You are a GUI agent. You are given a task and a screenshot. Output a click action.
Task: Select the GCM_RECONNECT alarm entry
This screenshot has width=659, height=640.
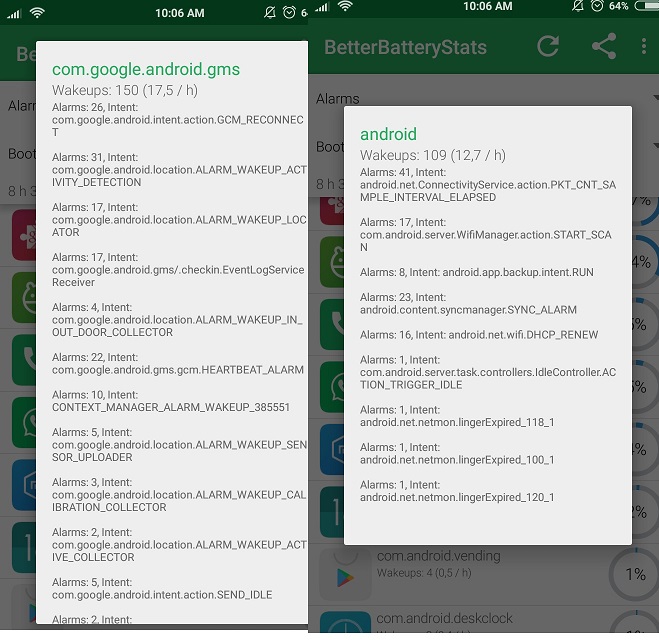coord(178,120)
